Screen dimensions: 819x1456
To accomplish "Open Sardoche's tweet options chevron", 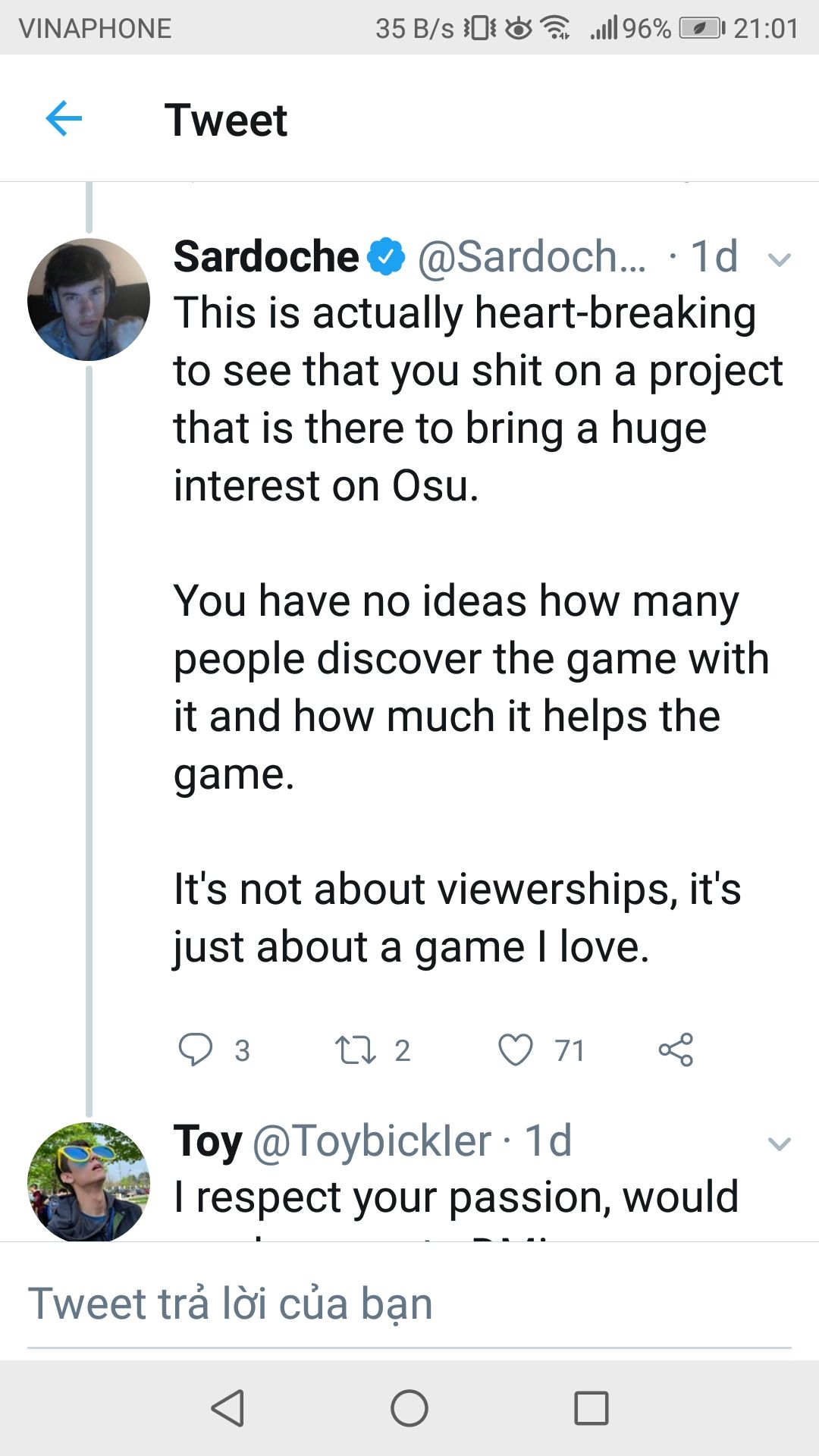I will coord(779,260).
